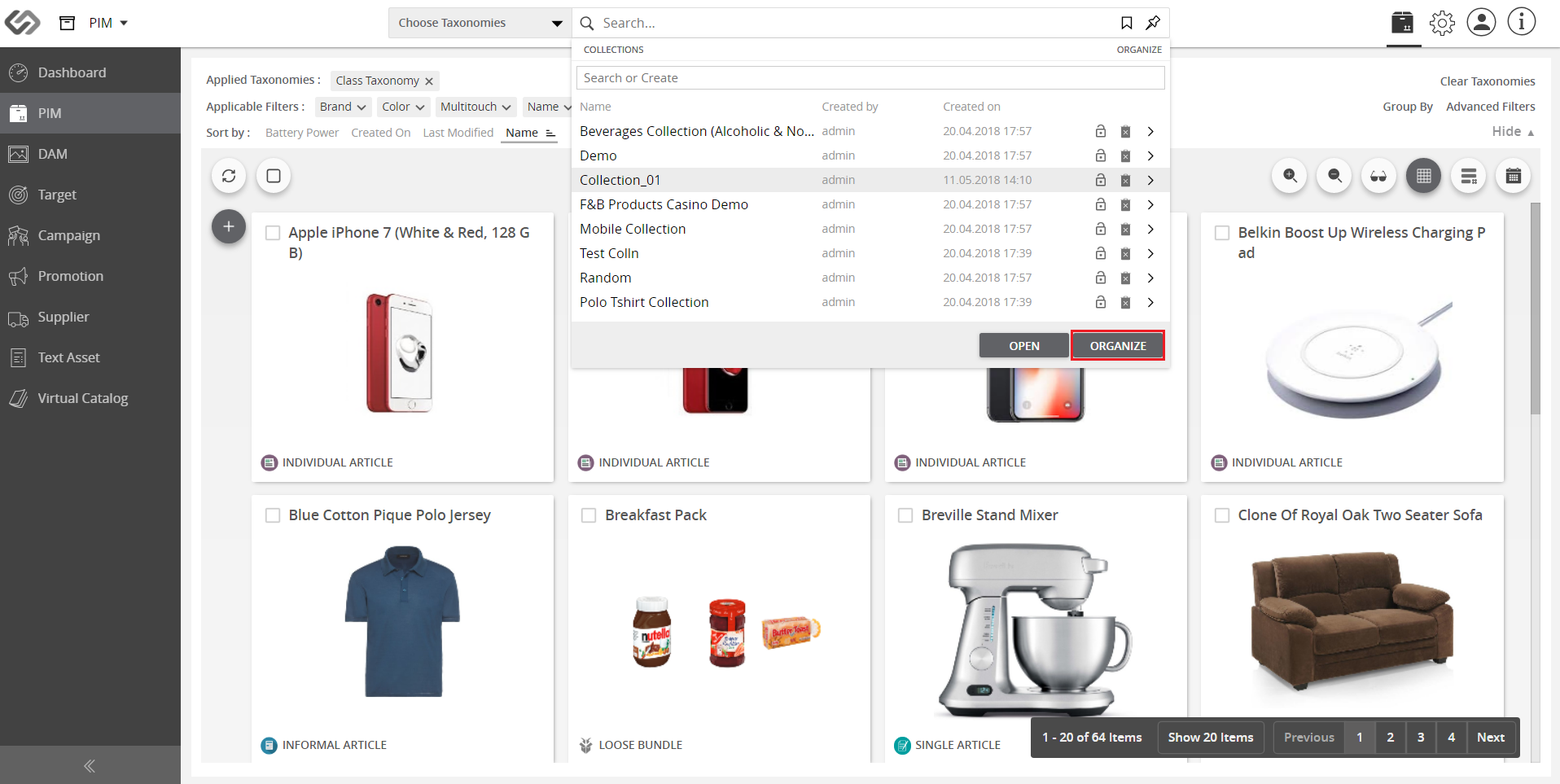
Task: Expand the Multitouch filter dropdown
Action: click(x=476, y=107)
